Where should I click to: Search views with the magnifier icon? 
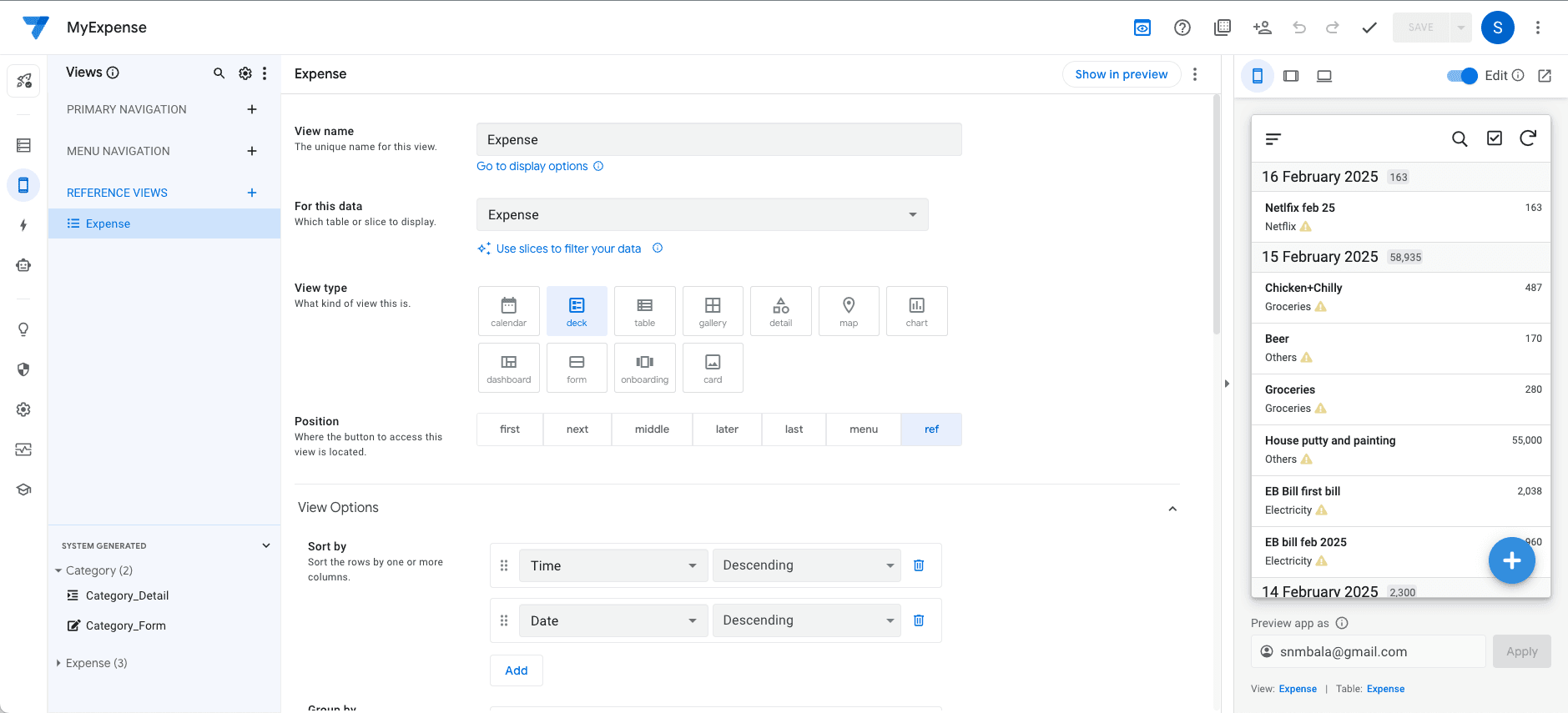click(x=219, y=73)
